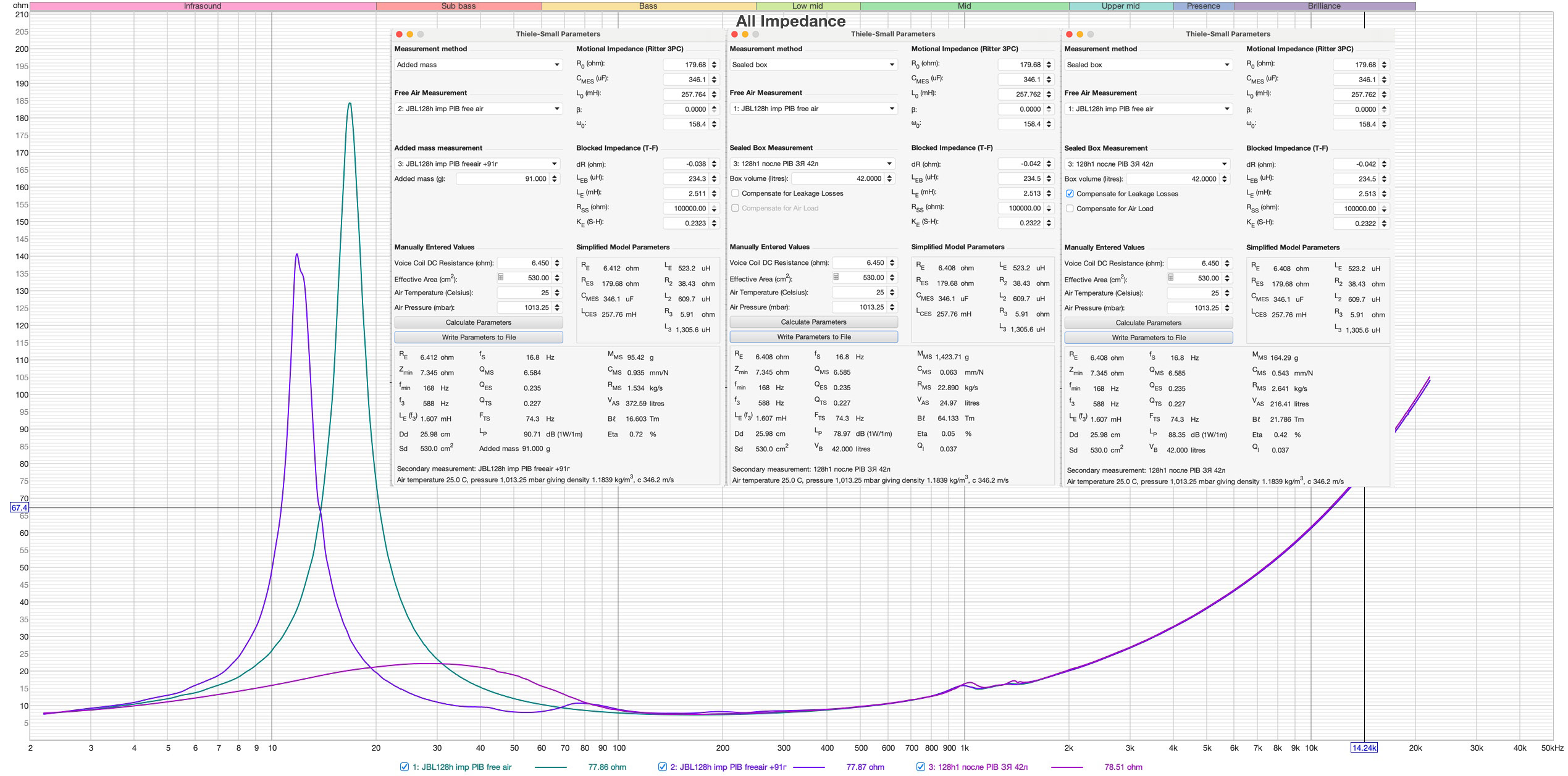Image resolution: width=1568 pixels, height=776 pixels.
Task: Click the All Impedance graph title
Action: click(790, 21)
